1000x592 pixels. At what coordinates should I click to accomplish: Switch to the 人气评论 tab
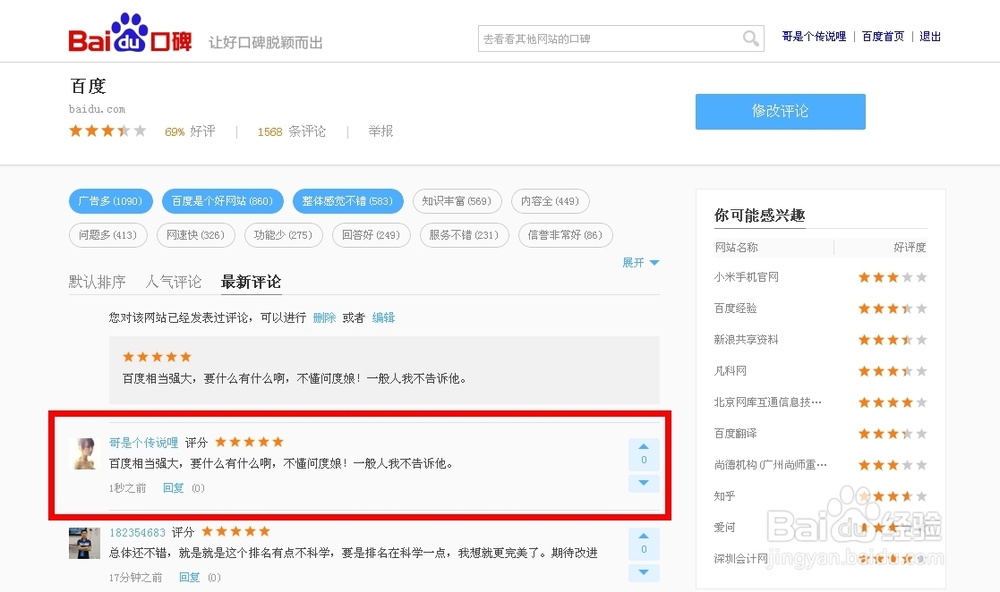pyautogui.click(x=172, y=282)
